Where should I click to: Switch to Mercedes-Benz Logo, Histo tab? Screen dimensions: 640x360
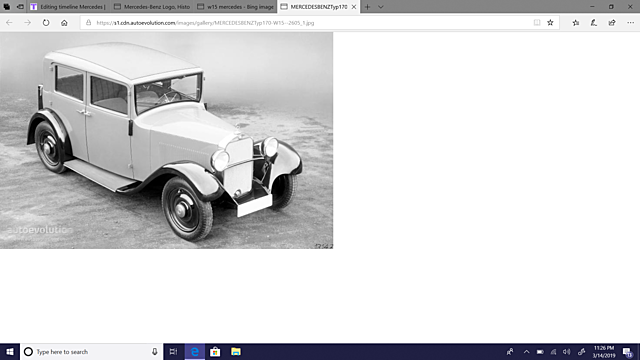(x=152, y=7)
